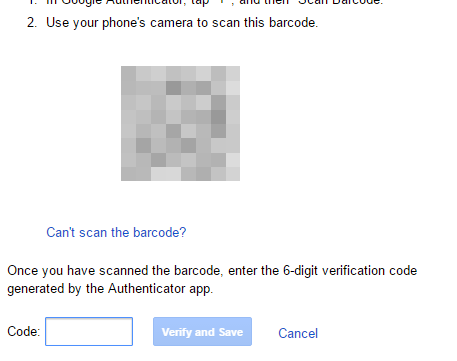Click the word "barcode?" in the help link
457x361 pixels.
159,232
